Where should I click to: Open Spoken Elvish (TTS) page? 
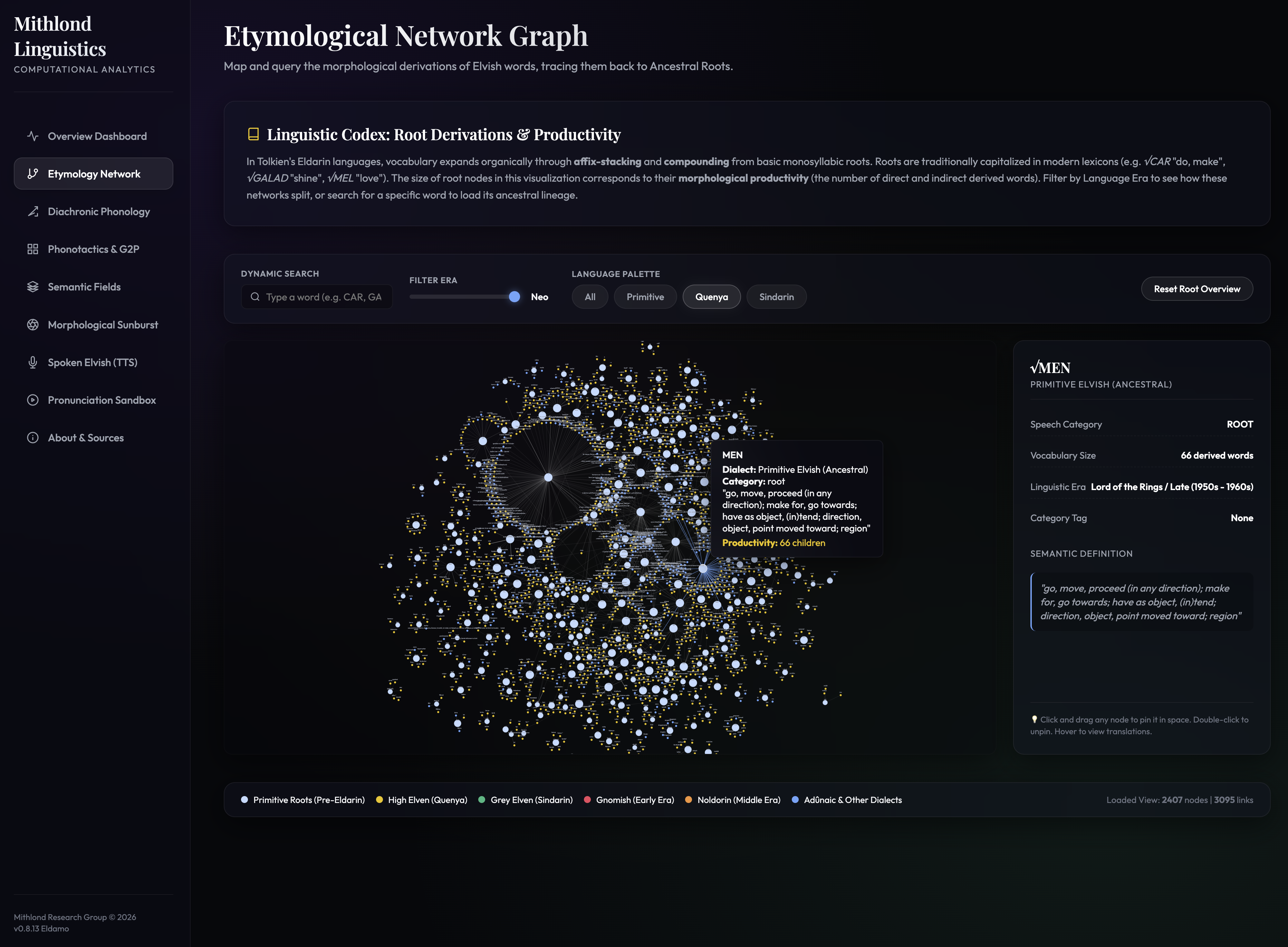click(x=94, y=362)
